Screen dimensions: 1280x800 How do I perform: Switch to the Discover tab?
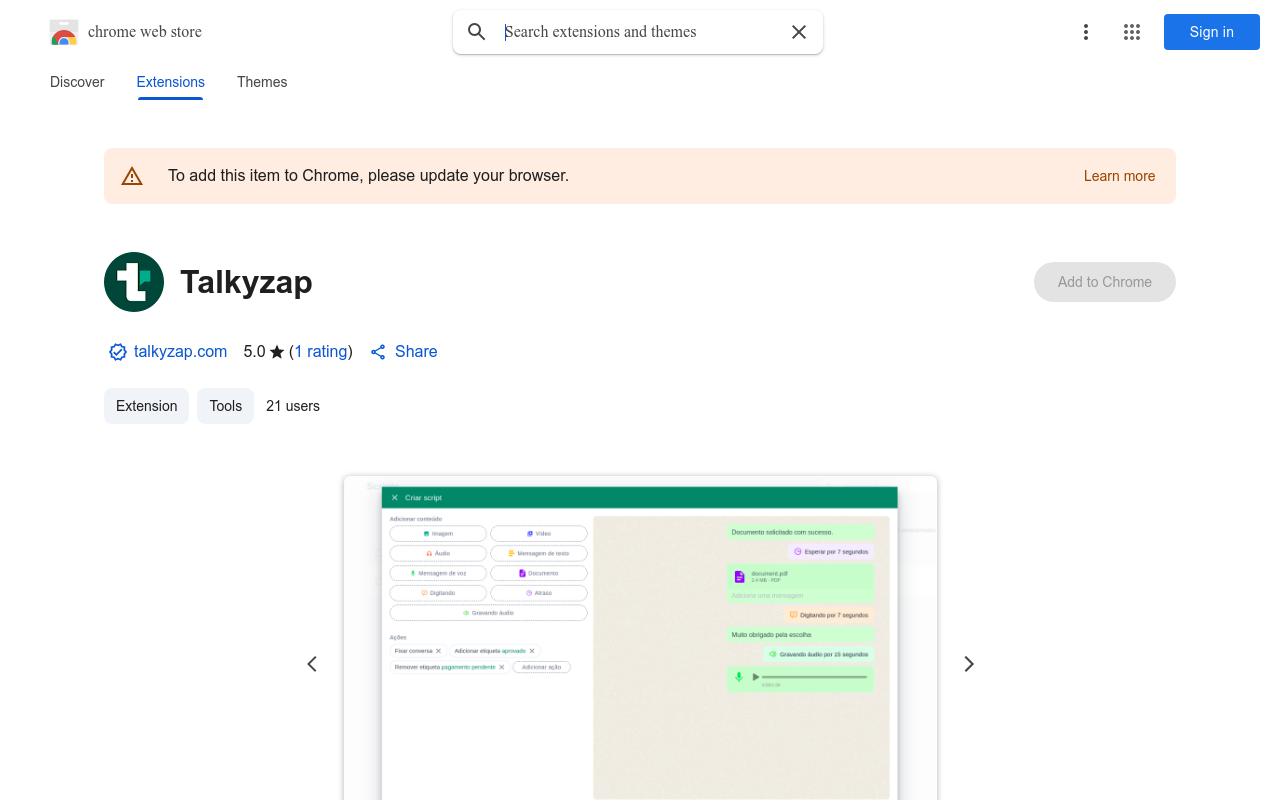77,82
